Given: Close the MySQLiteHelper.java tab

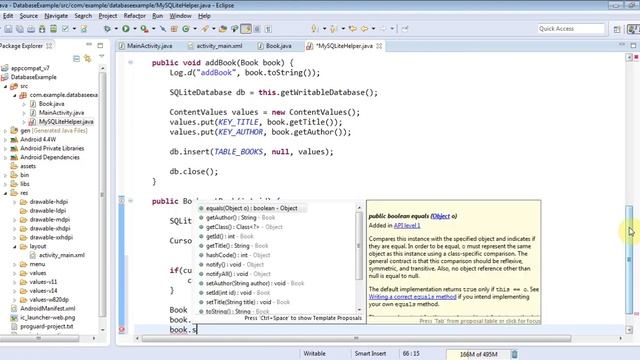Looking at the screenshot, I should [379, 46].
